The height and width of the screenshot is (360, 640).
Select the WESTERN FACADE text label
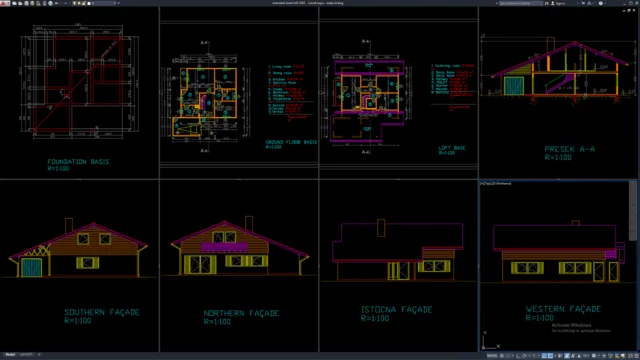(x=563, y=309)
